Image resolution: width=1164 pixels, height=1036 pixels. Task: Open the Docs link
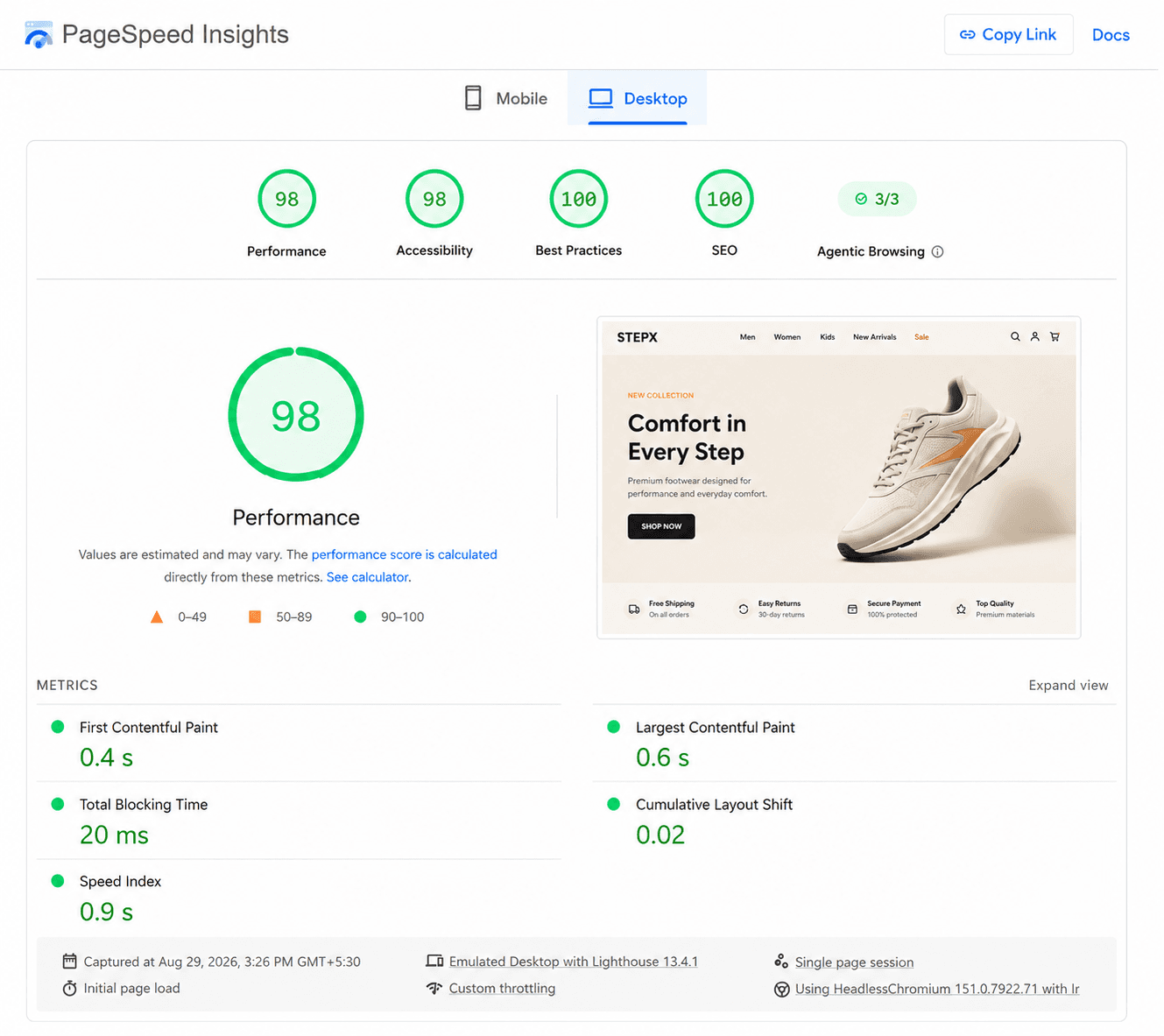tap(1111, 35)
